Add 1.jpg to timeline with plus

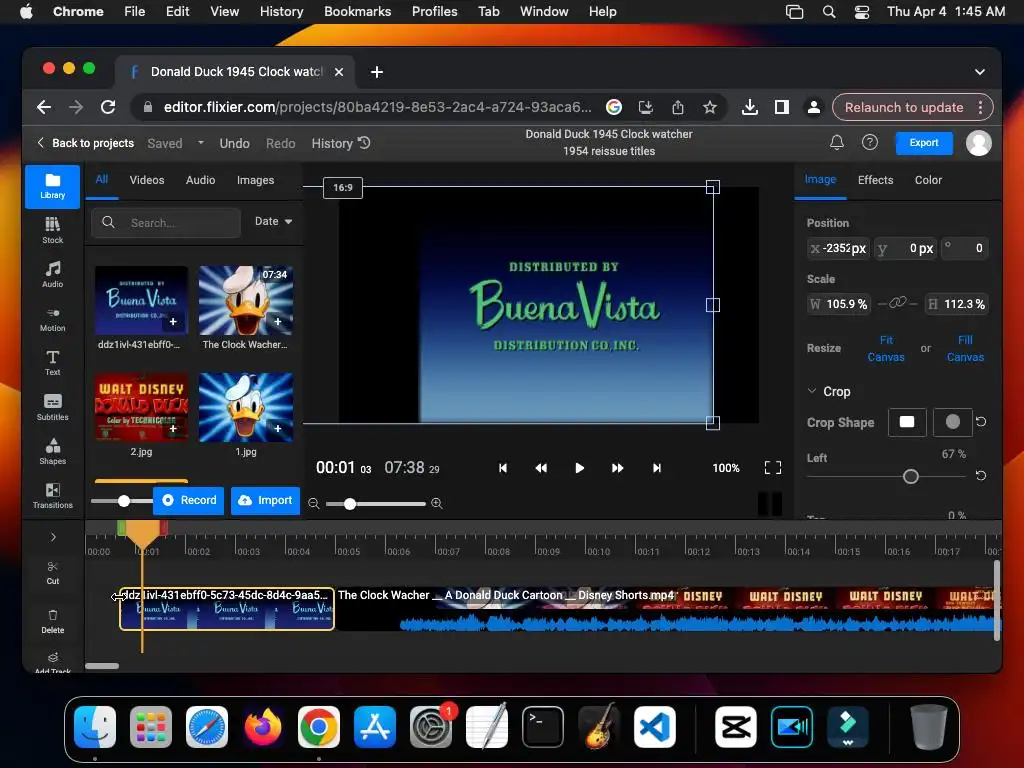278,428
